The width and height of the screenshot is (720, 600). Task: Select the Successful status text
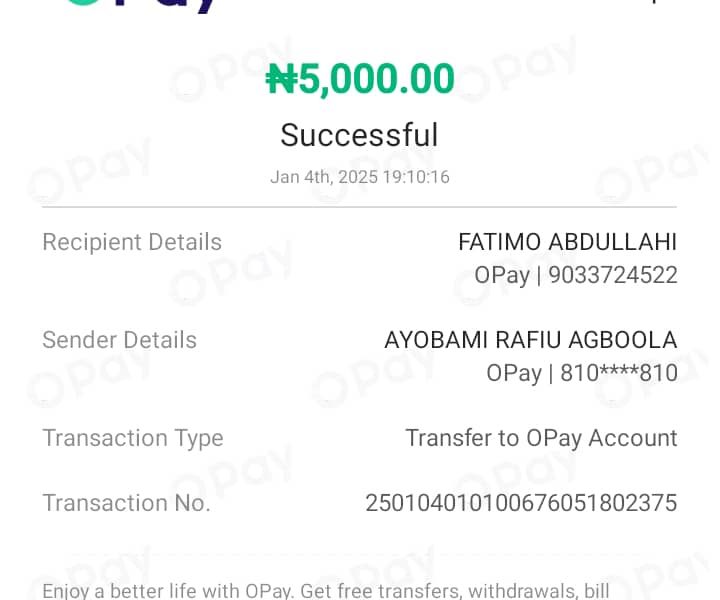(x=359, y=135)
